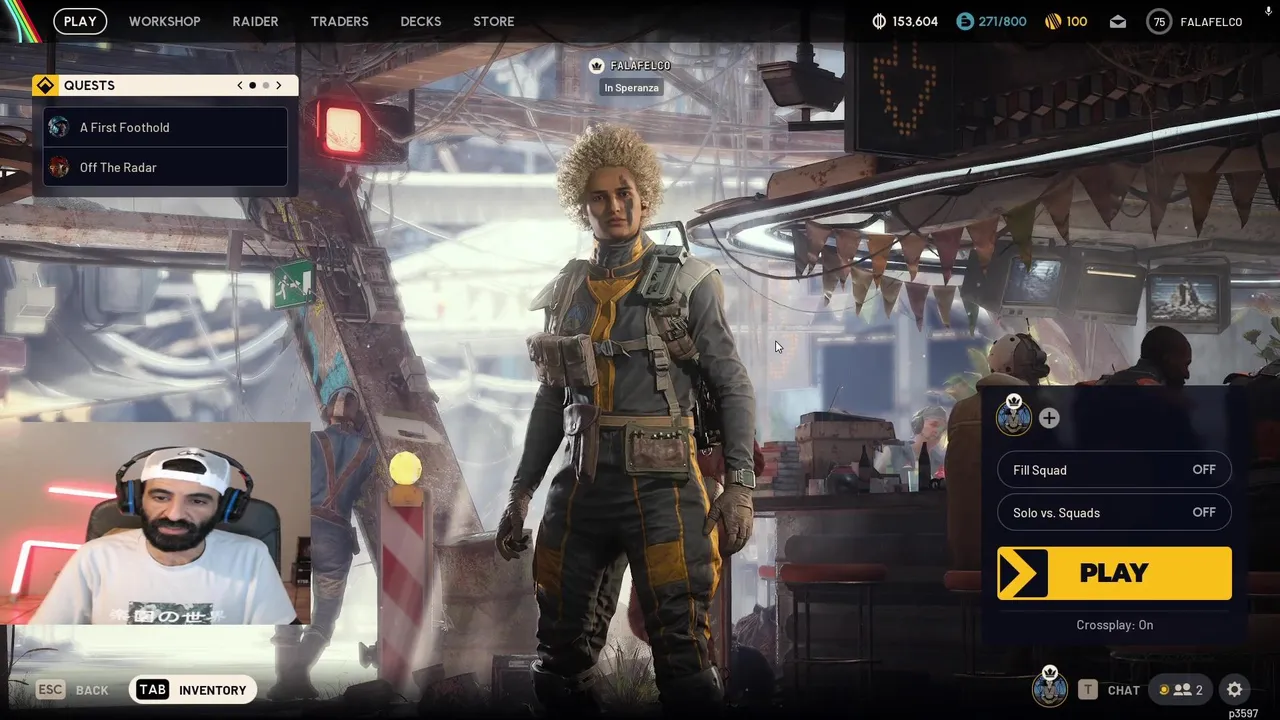Click the In Speranza status label
Screen dimensions: 1280x720
[631, 88]
